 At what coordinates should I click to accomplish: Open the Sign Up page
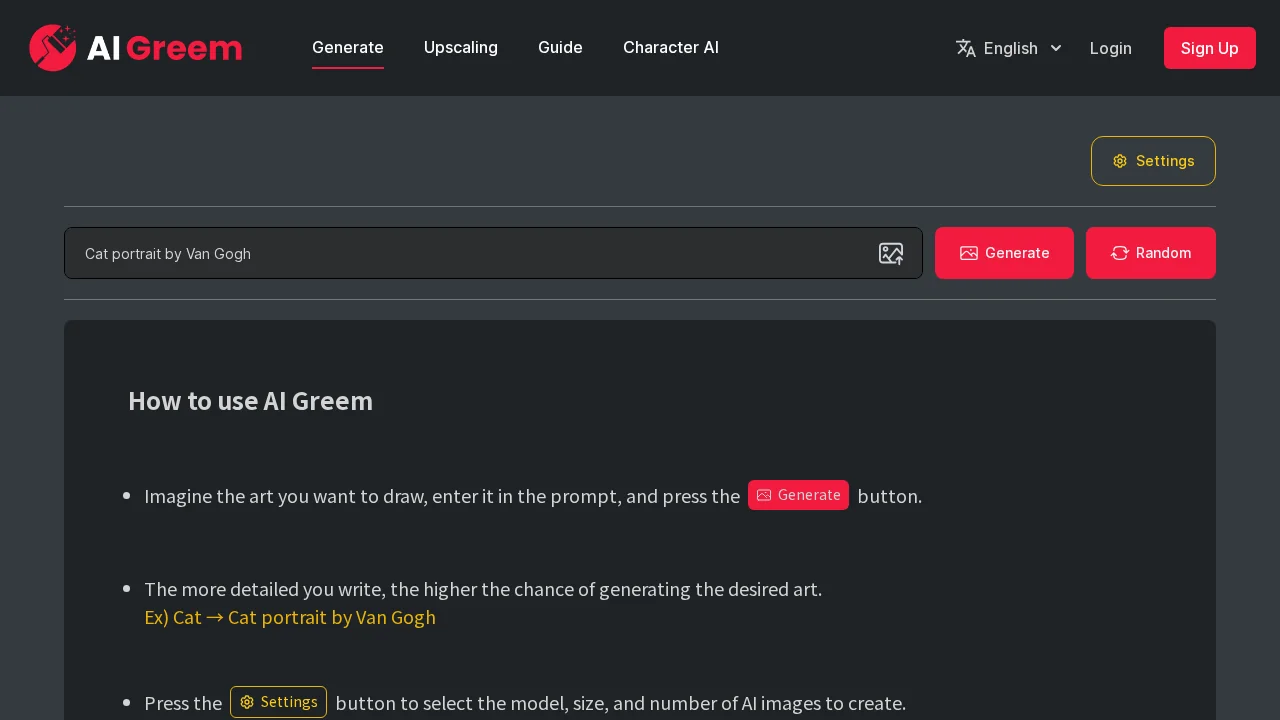point(1209,48)
